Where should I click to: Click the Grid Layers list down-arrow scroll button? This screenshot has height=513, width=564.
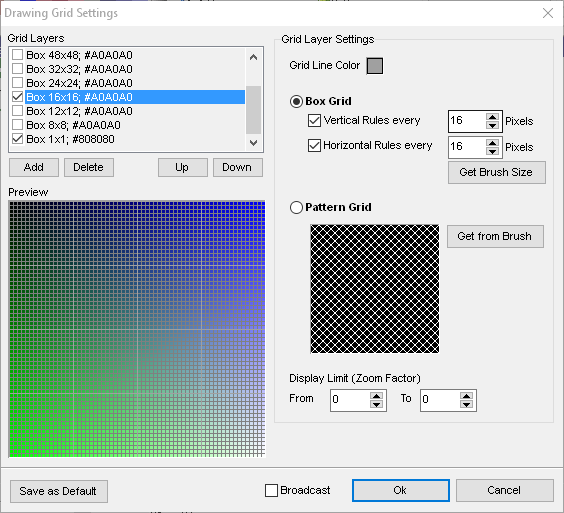(x=253, y=143)
